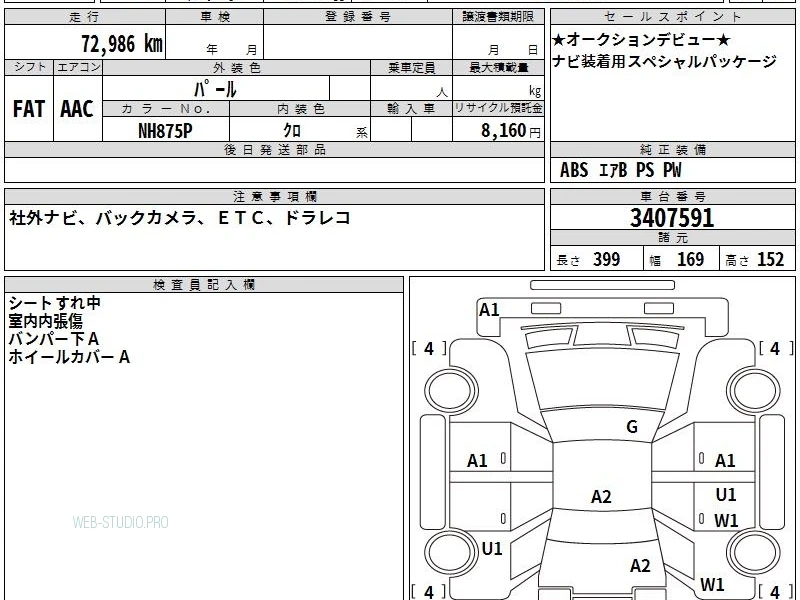Click the A2 mark on the car roof
Screen dimensions: 800x600
(601, 496)
